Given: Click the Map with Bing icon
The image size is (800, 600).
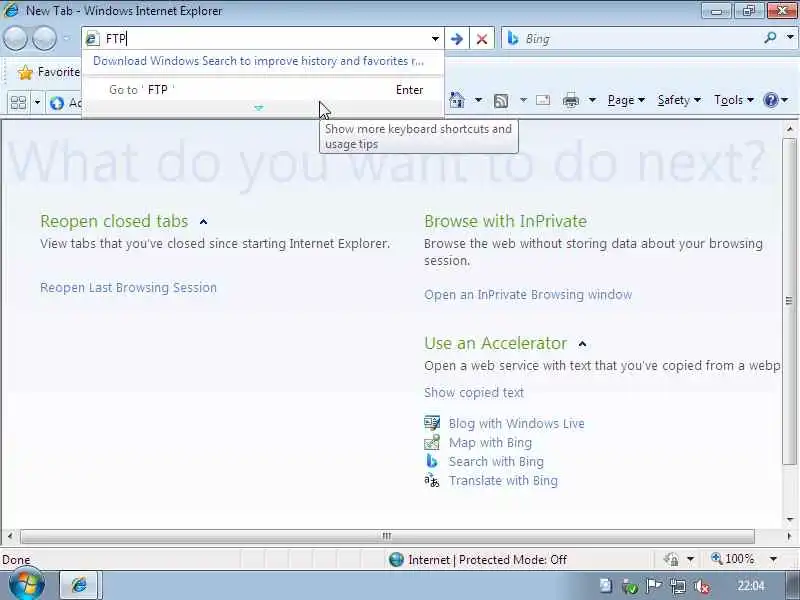Looking at the screenshot, I should (x=432, y=442).
